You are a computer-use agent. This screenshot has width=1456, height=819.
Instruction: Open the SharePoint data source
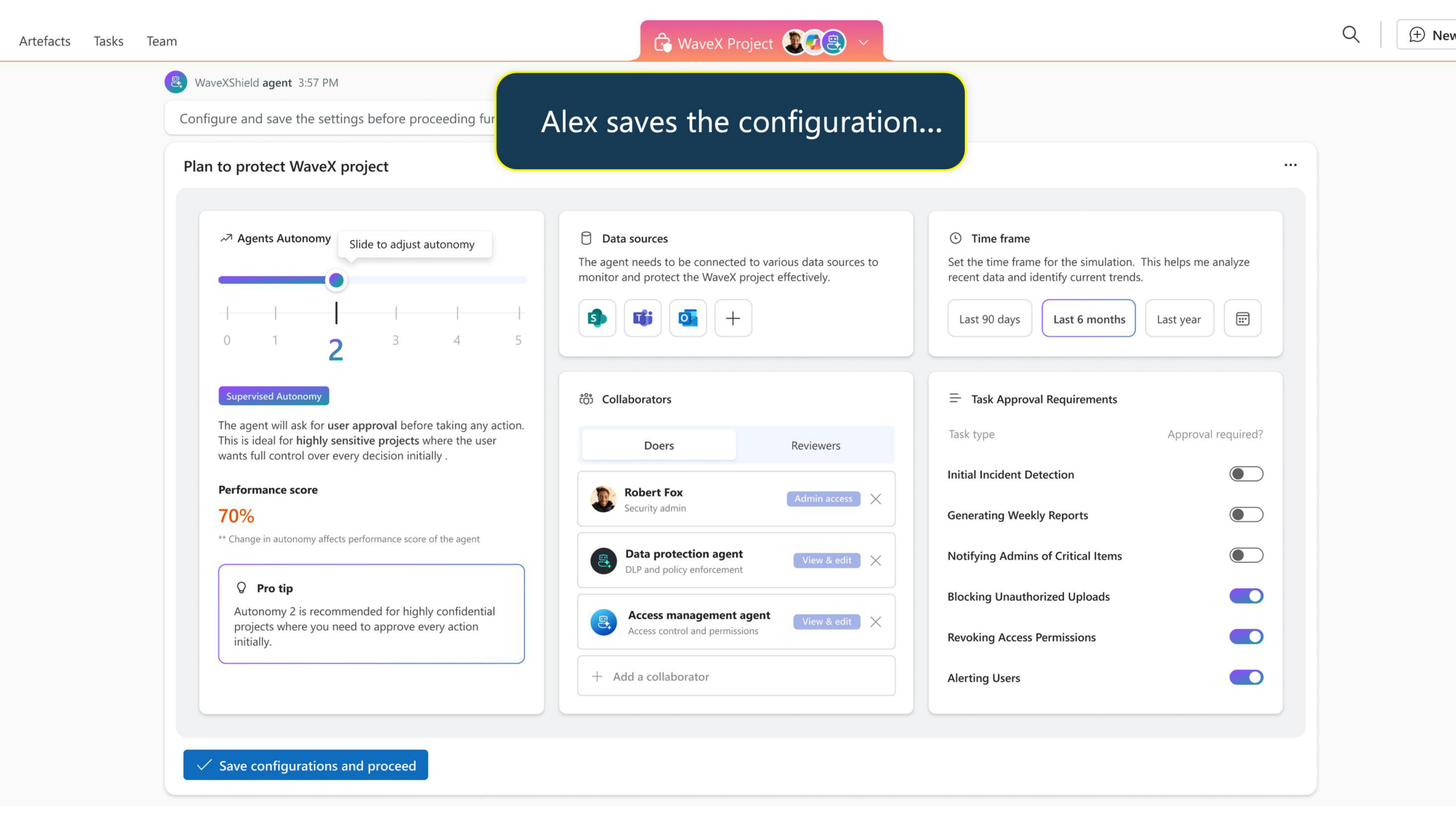[x=597, y=318]
